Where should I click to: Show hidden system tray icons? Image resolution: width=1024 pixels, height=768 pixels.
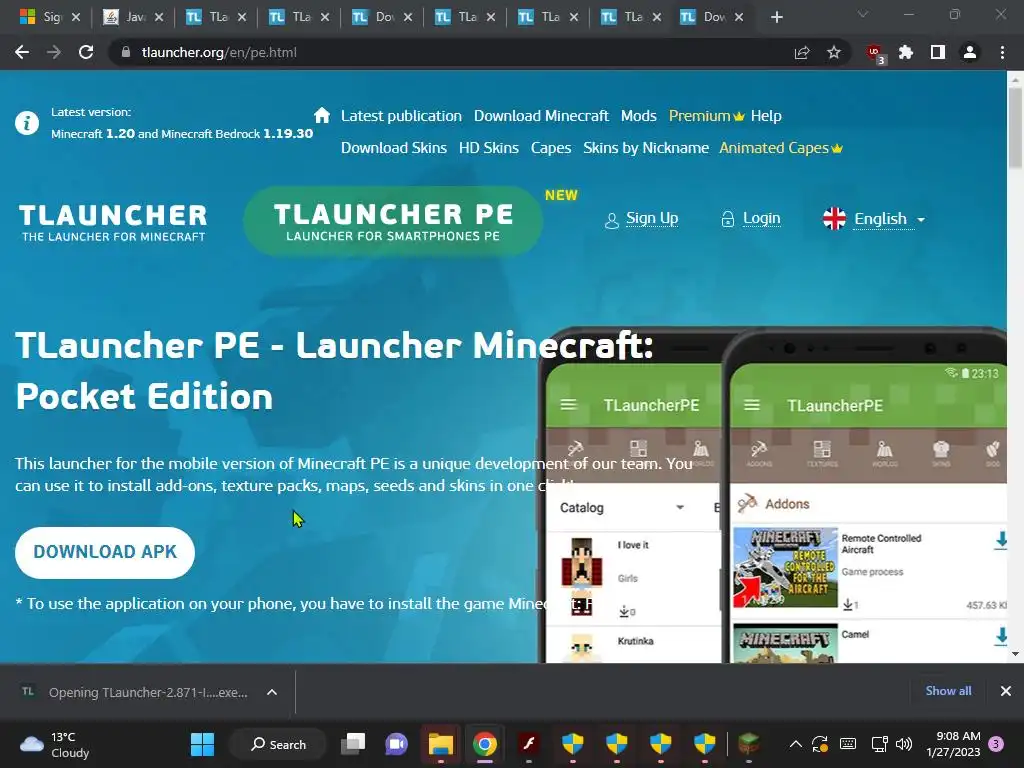[795, 744]
